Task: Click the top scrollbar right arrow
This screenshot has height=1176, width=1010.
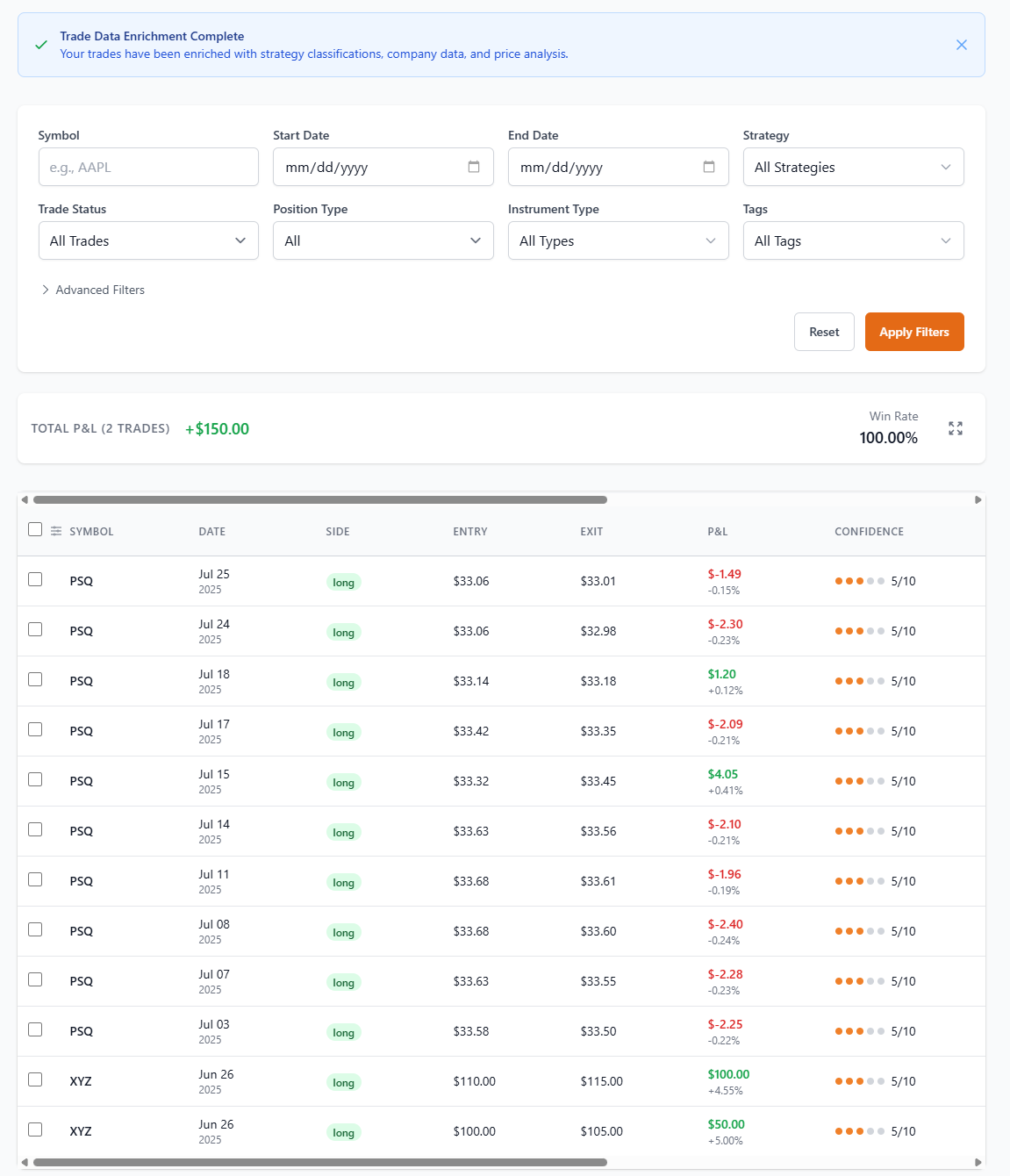Action: tap(978, 499)
